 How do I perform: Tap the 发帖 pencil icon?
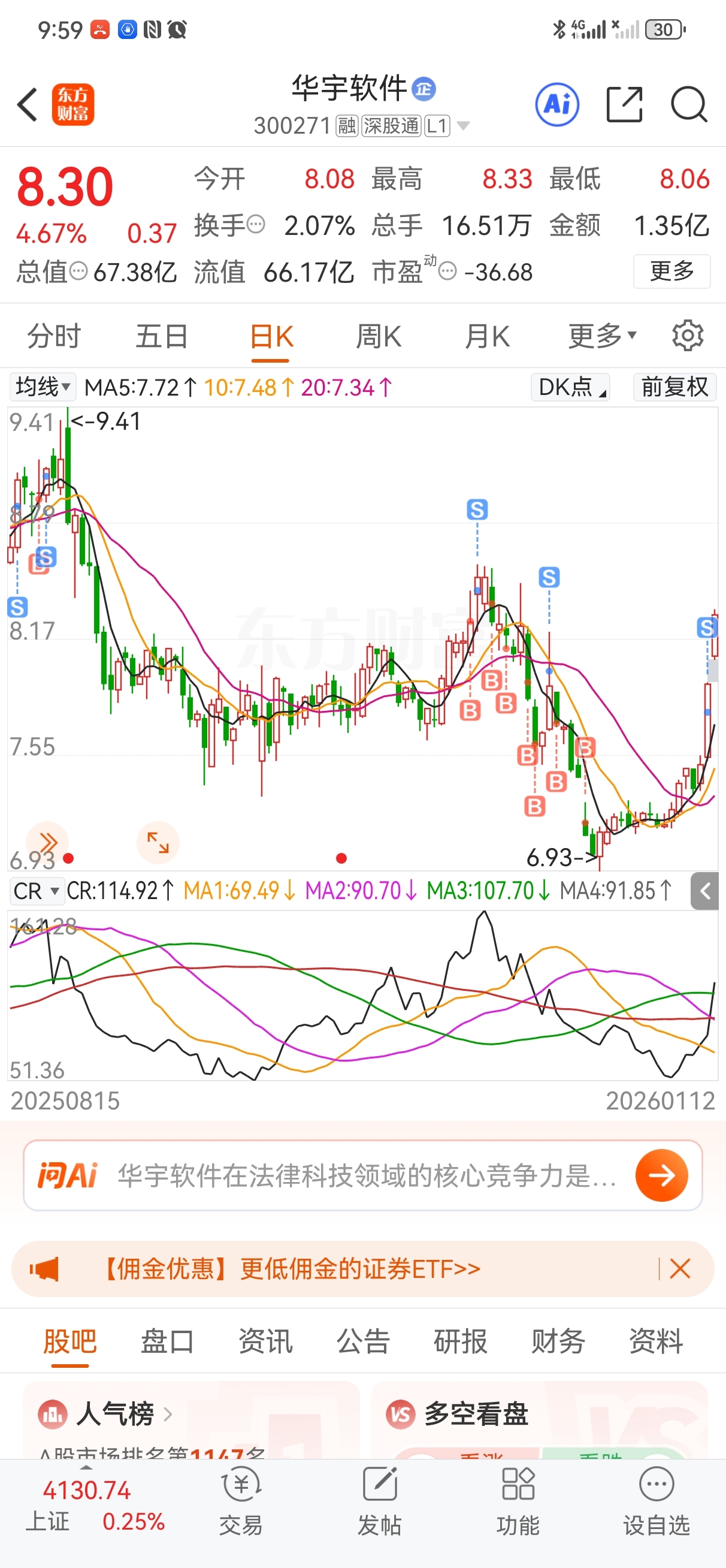pos(380,1485)
